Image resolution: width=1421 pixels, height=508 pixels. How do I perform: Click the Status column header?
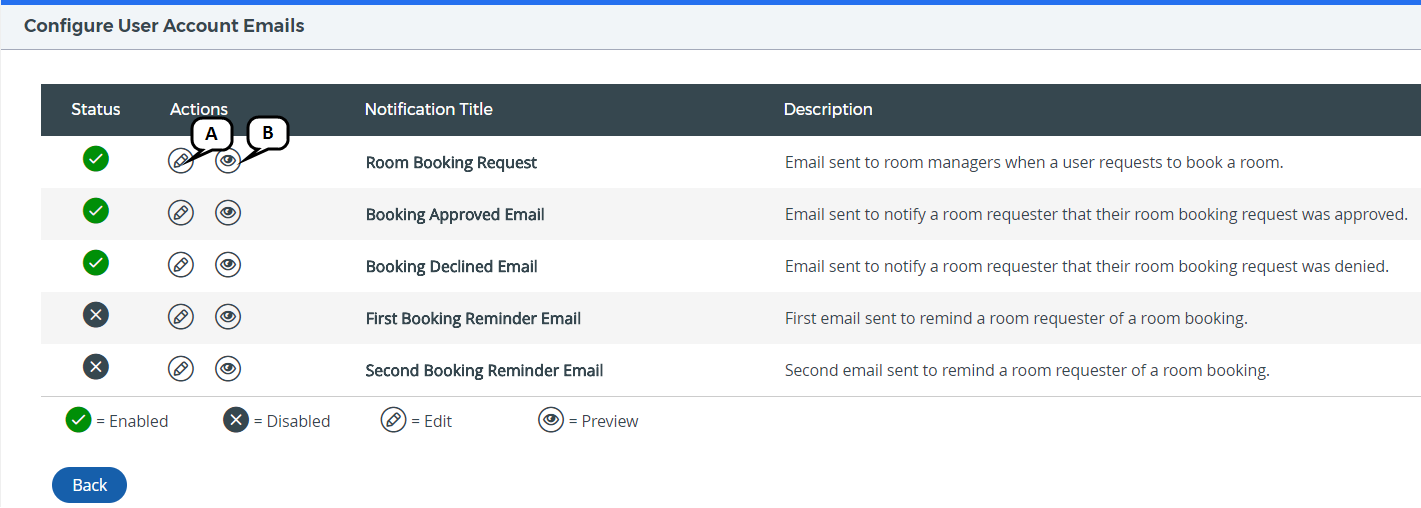pyautogui.click(x=96, y=109)
